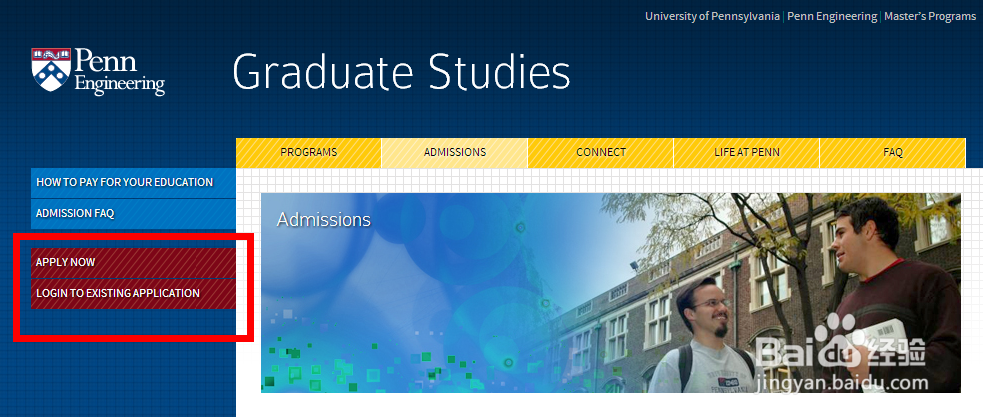983x417 pixels.
Task: Click Login to Existing Application
Action: point(134,293)
